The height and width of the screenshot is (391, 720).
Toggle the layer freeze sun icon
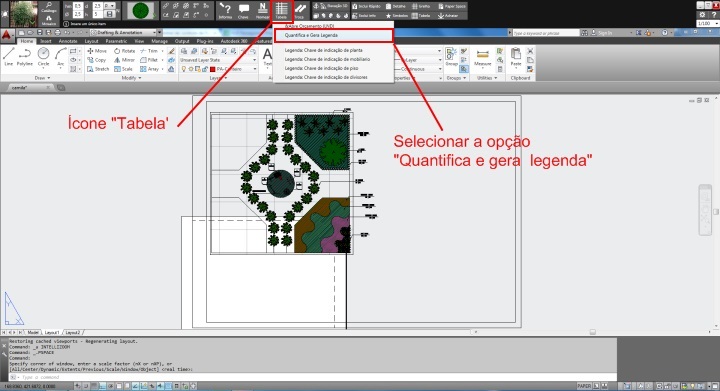coord(191,69)
